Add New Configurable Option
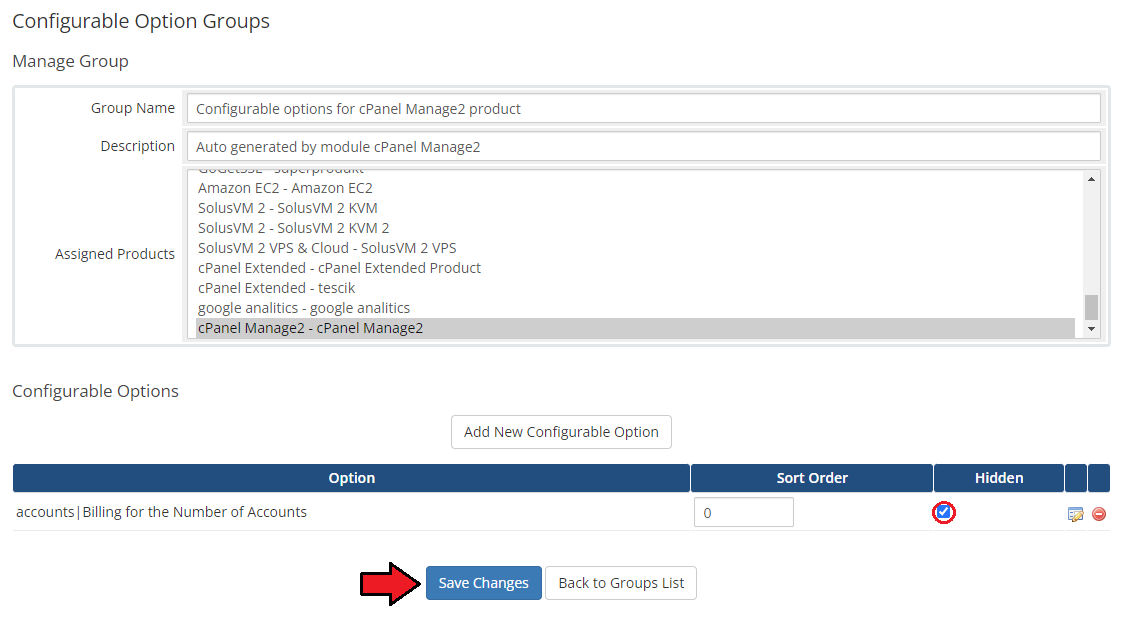The image size is (1121, 617). (561, 432)
